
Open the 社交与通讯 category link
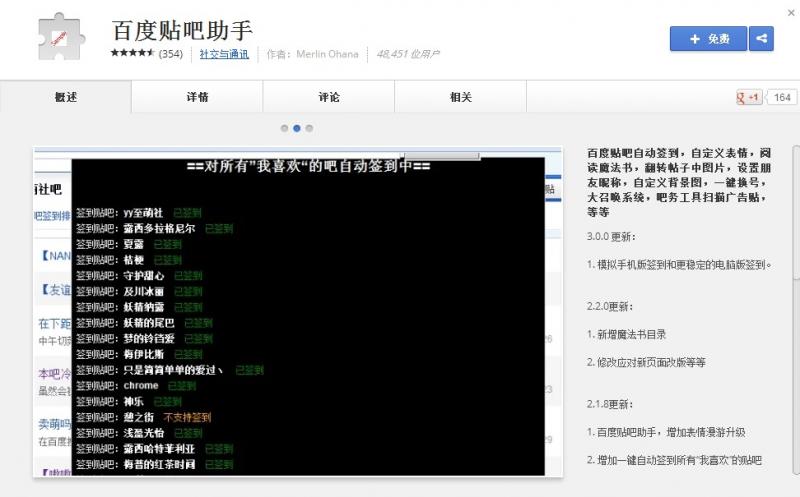click(x=224, y=54)
